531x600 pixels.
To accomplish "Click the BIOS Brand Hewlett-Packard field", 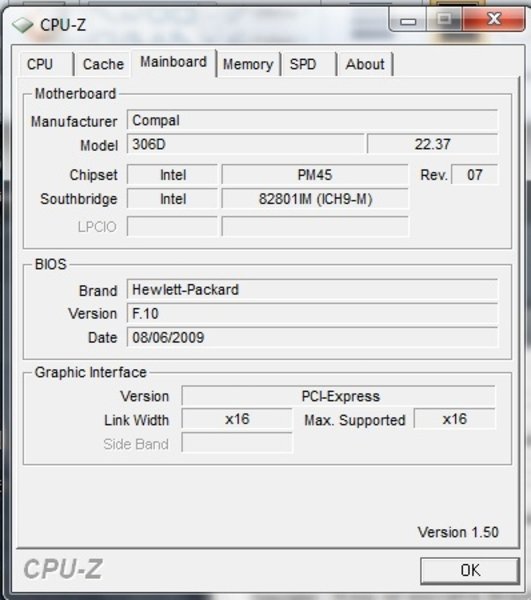I will (312, 289).
